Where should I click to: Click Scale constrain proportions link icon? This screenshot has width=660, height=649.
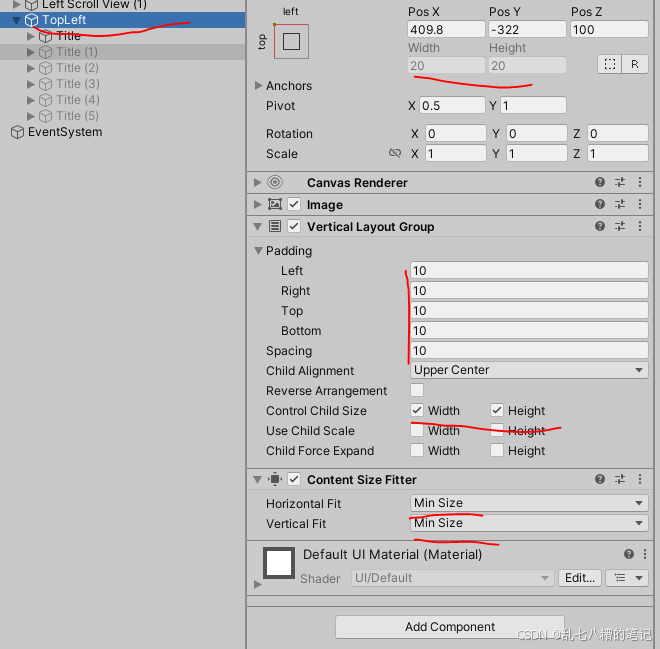(x=394, y=153)
